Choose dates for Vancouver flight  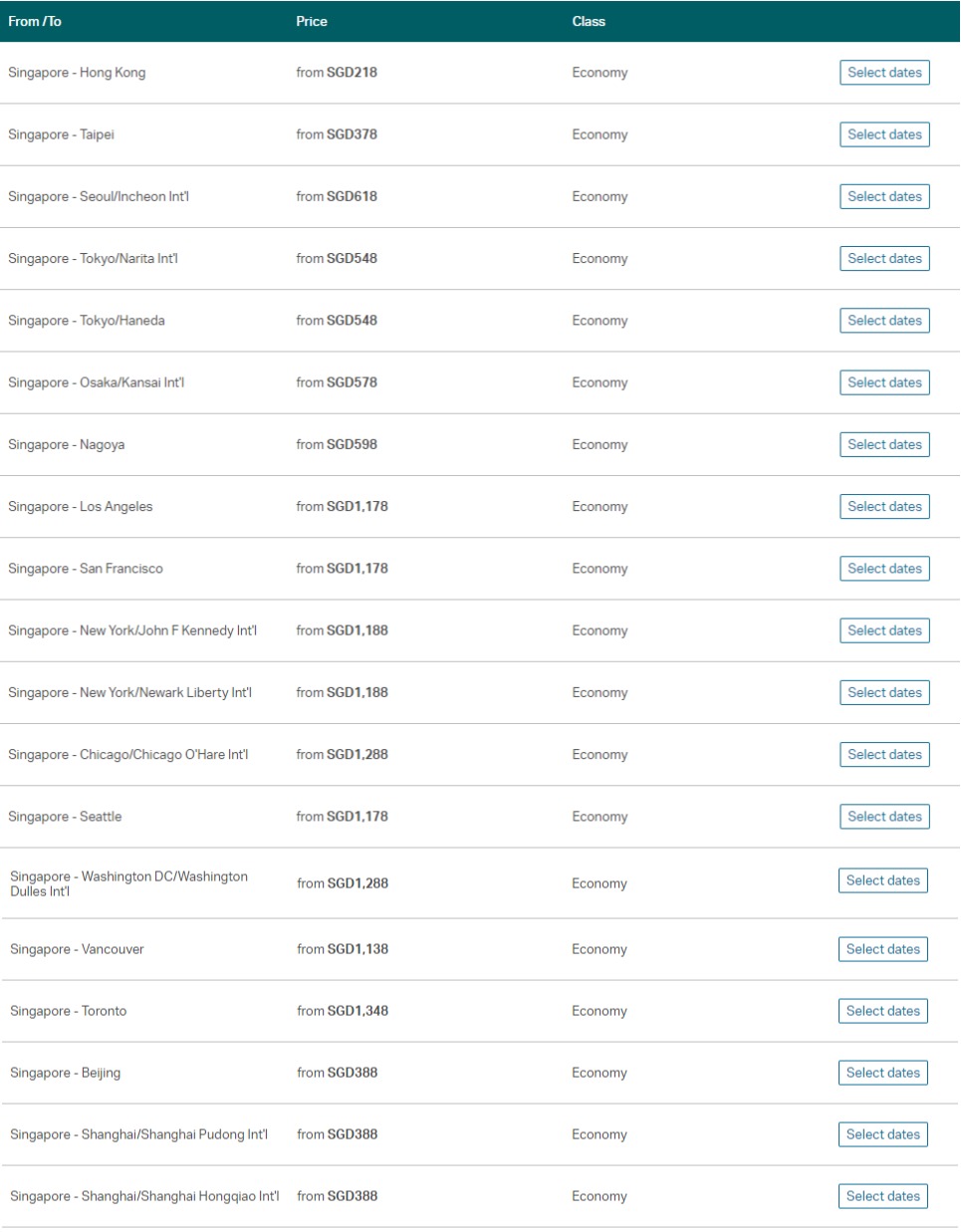[883, 949]
